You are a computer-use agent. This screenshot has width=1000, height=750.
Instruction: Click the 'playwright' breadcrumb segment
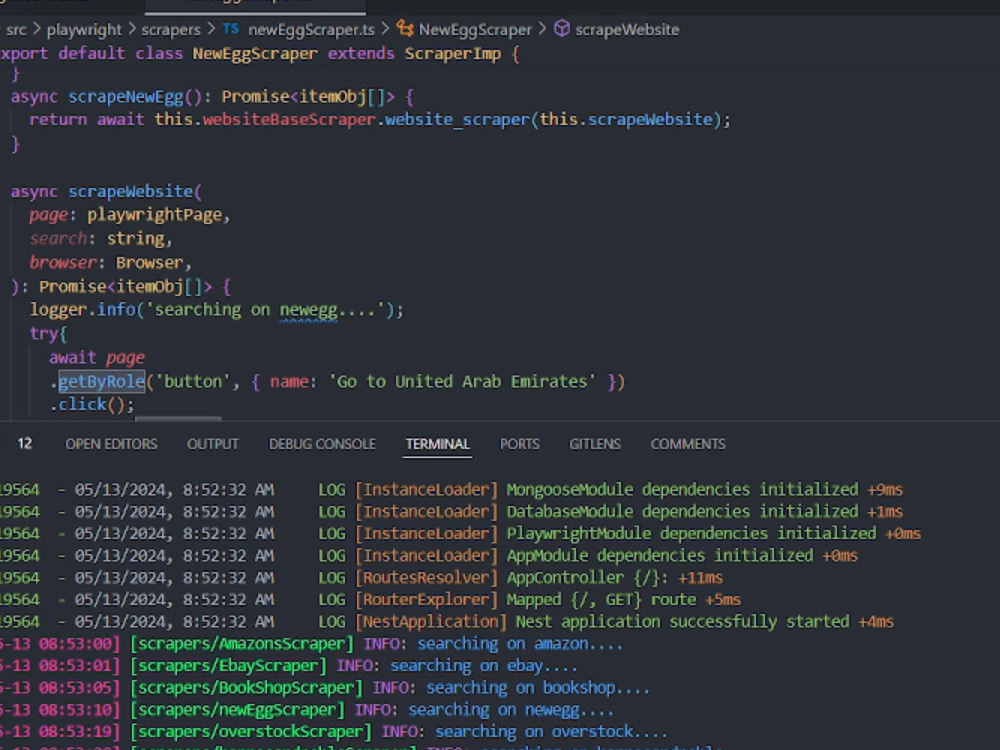coord(84,29)
